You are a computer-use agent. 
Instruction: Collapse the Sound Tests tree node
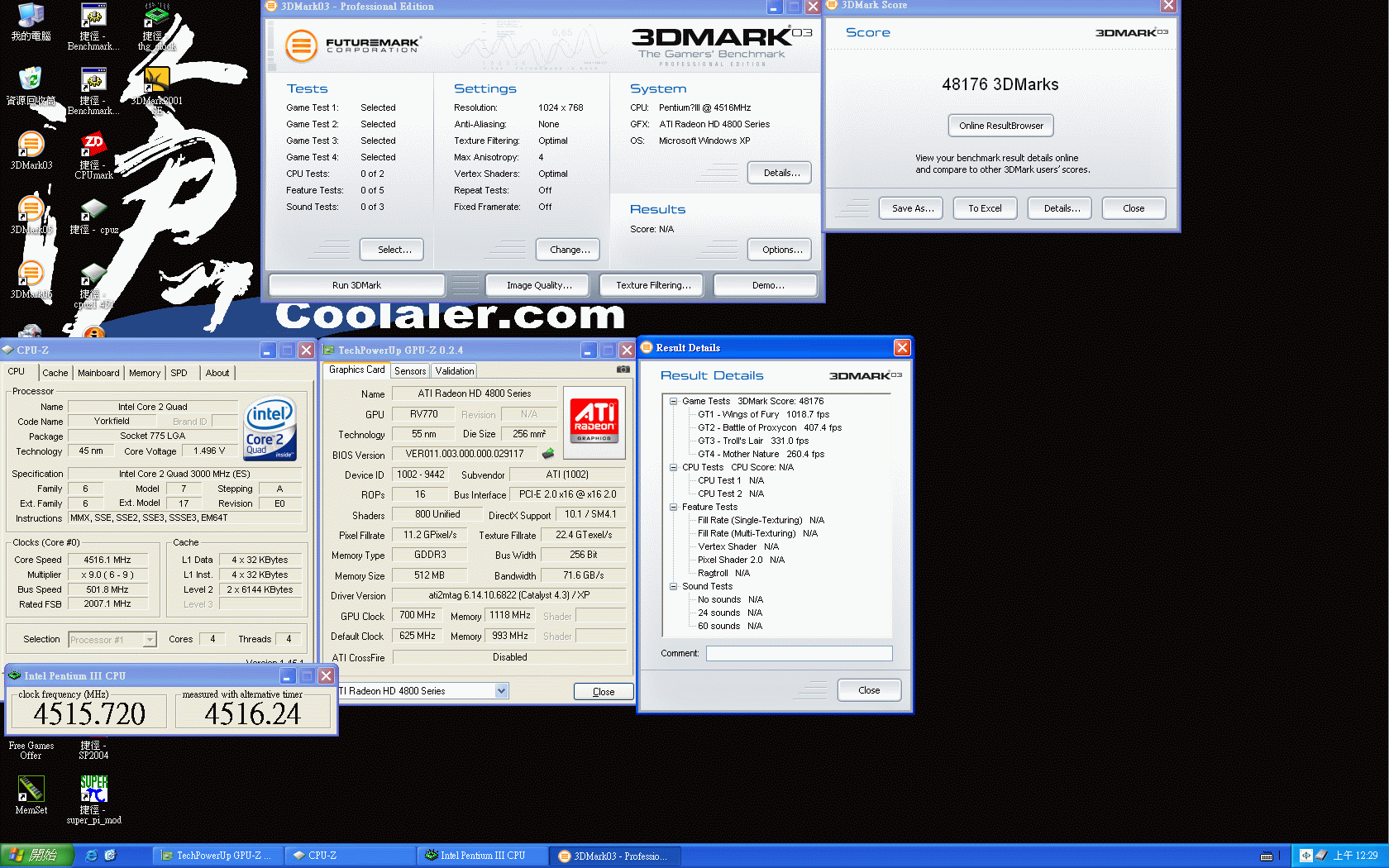[674, 586]
